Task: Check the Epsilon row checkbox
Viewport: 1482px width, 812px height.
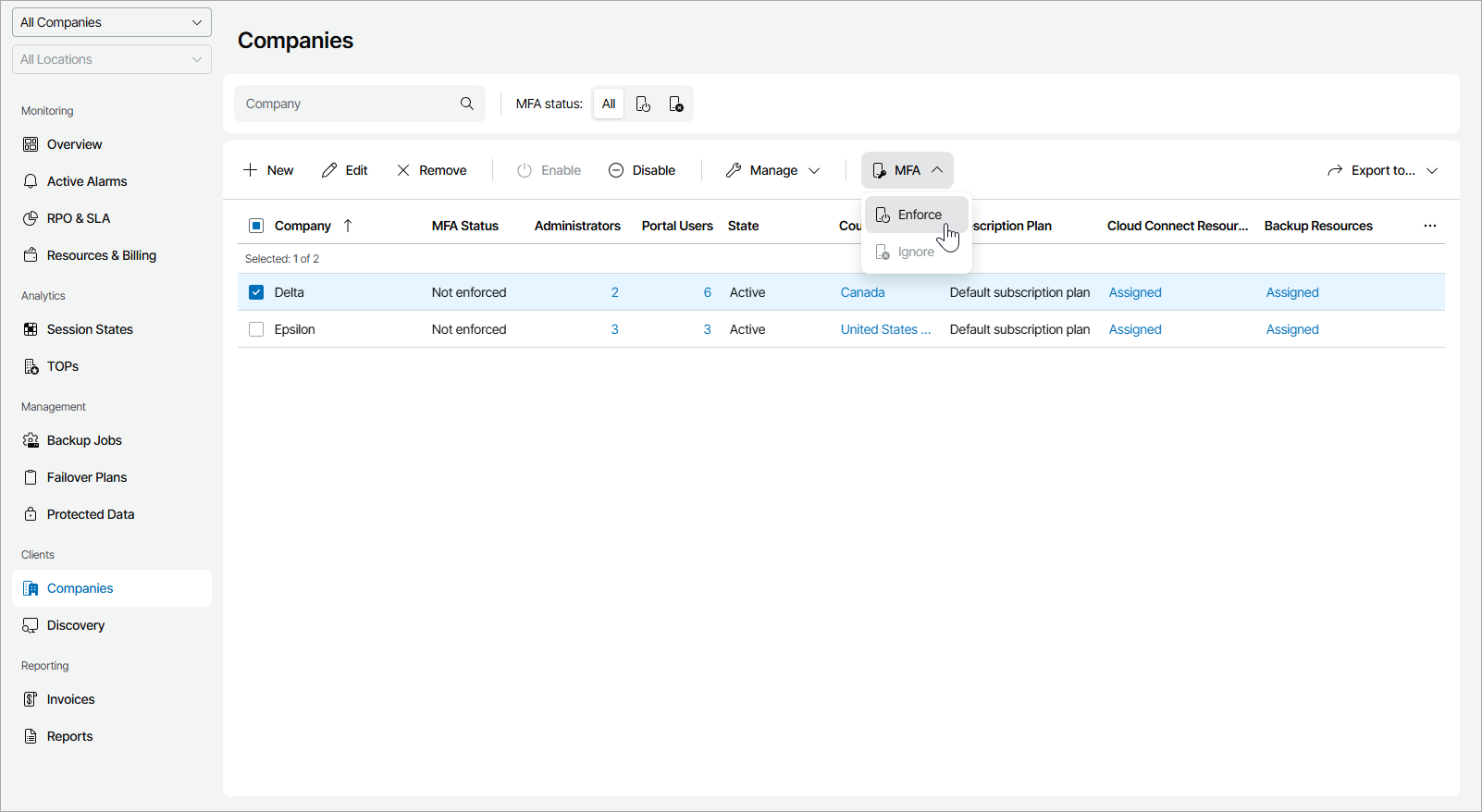Action: point(256,329)
